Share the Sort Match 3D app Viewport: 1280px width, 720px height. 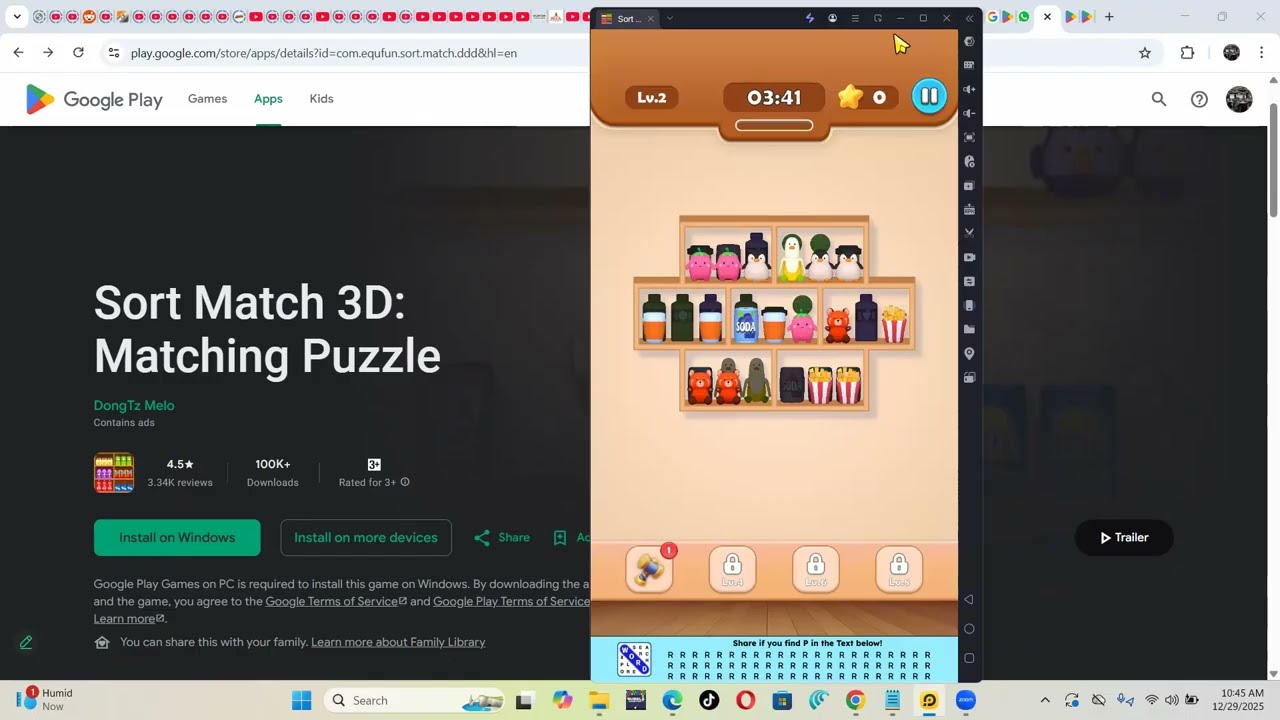[x=502, y=537]
